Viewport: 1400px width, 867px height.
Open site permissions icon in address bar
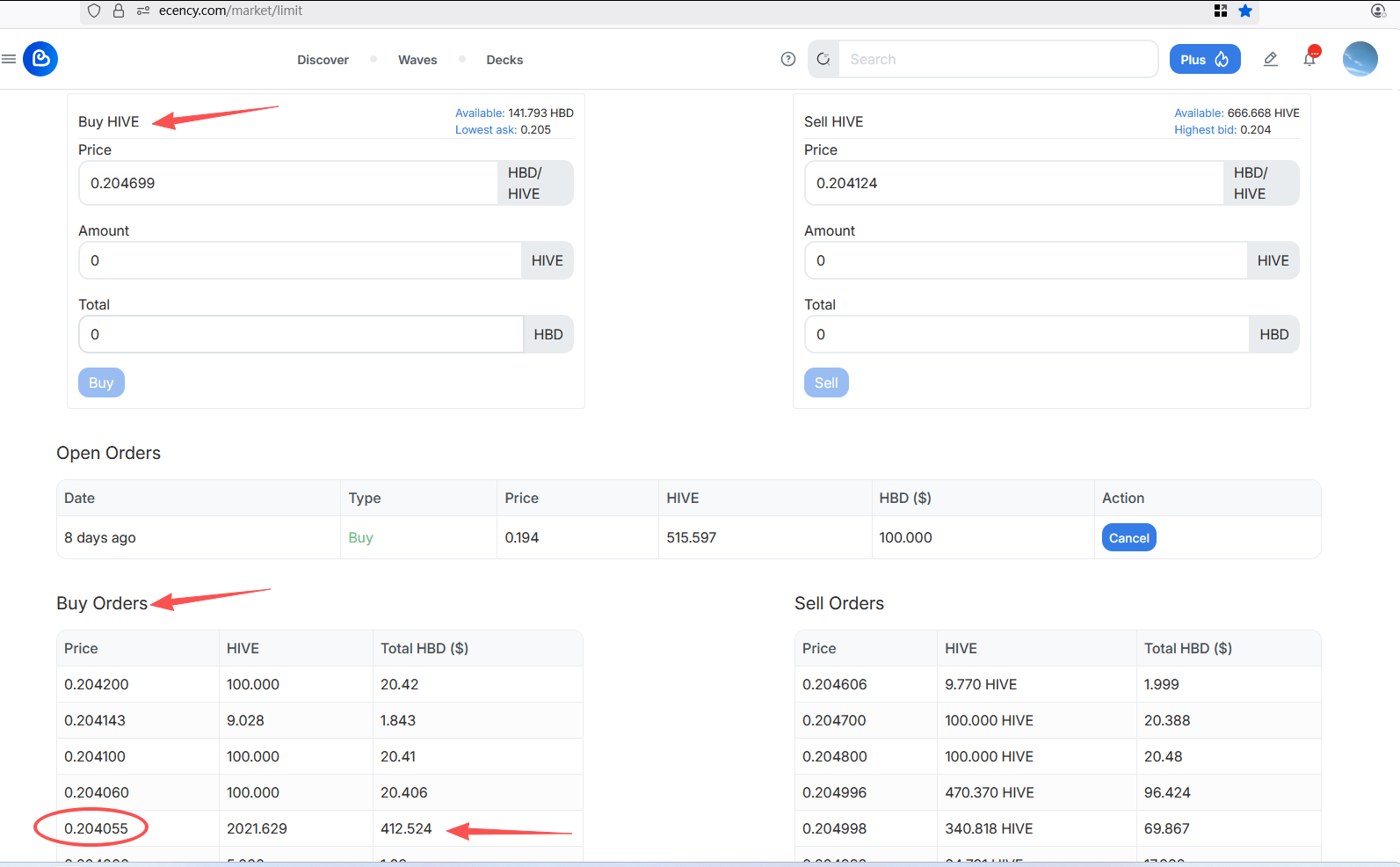click(143, 11)
